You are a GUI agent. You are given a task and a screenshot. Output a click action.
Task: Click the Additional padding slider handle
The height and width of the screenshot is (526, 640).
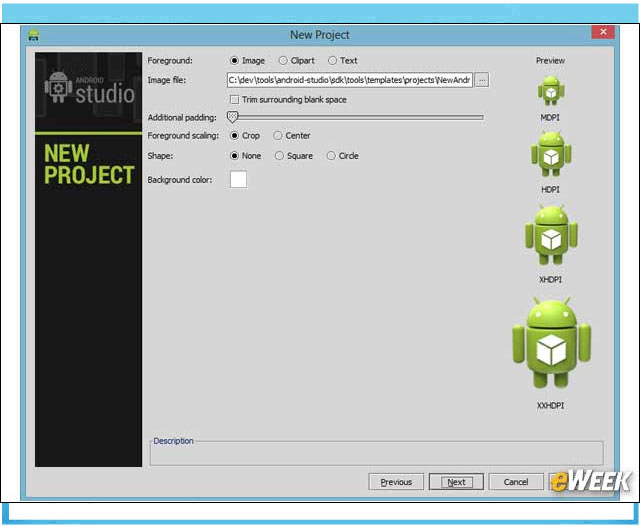[232, 117]
